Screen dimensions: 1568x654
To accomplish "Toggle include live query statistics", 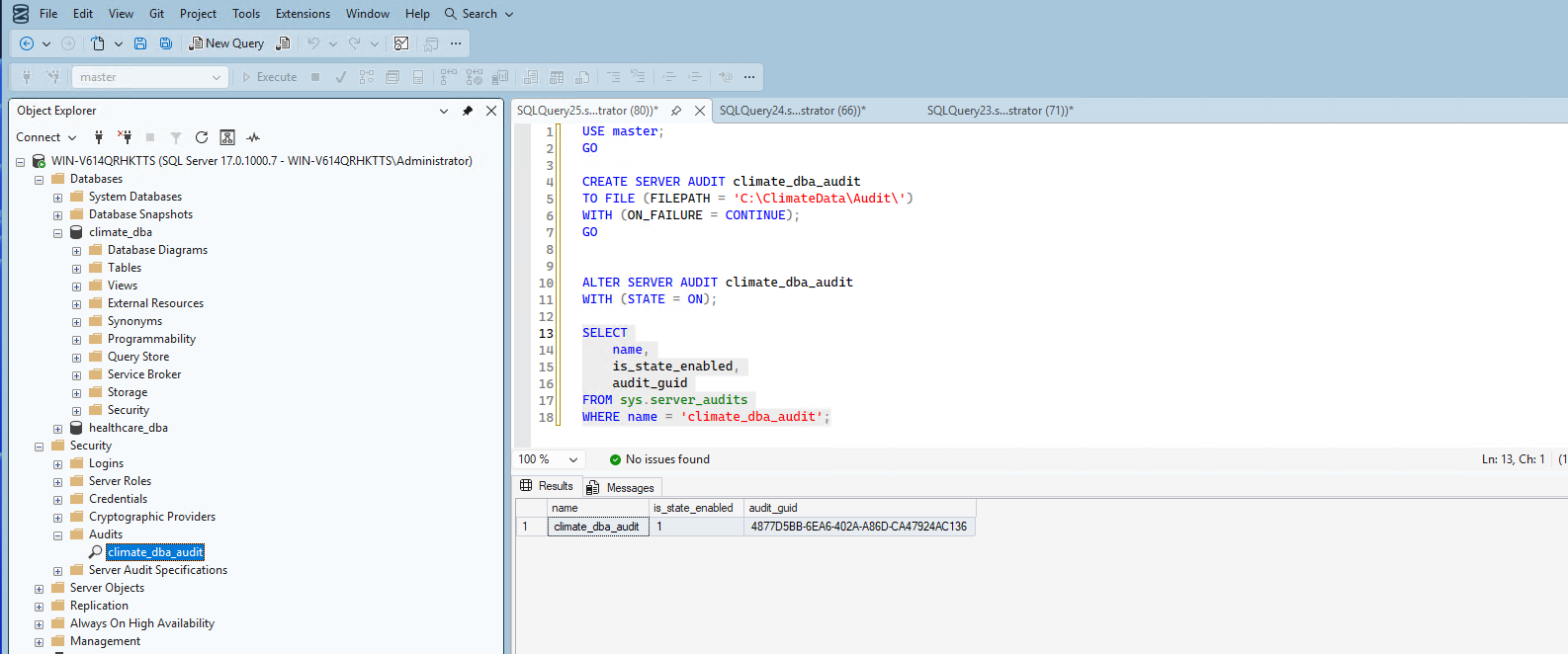I will pyautogui.click(x=475, y=77).
